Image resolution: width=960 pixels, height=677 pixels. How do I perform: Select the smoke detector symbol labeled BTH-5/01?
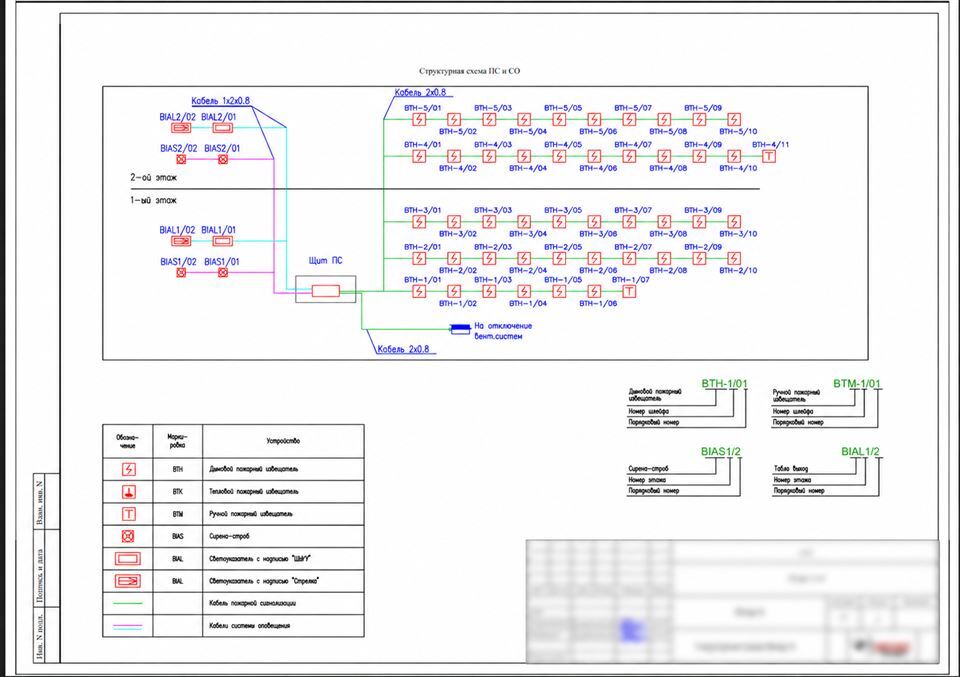pos(419,119)
